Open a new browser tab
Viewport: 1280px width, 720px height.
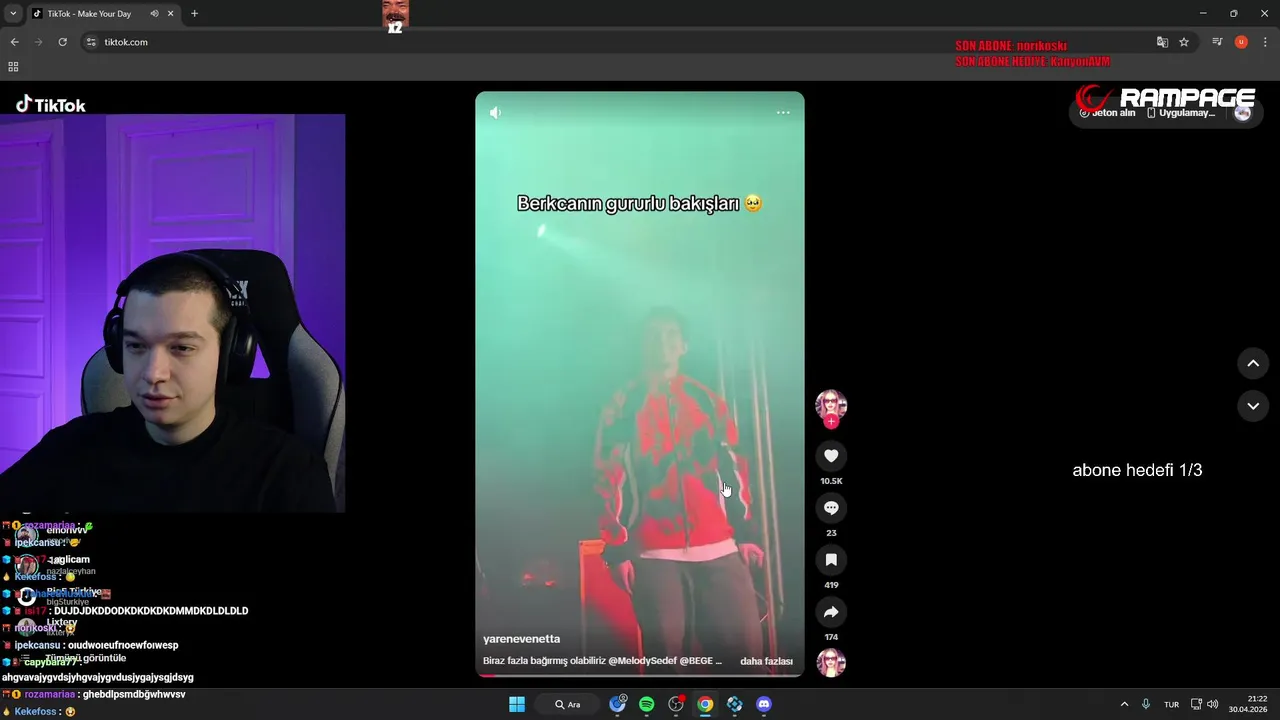click(194, 14)
